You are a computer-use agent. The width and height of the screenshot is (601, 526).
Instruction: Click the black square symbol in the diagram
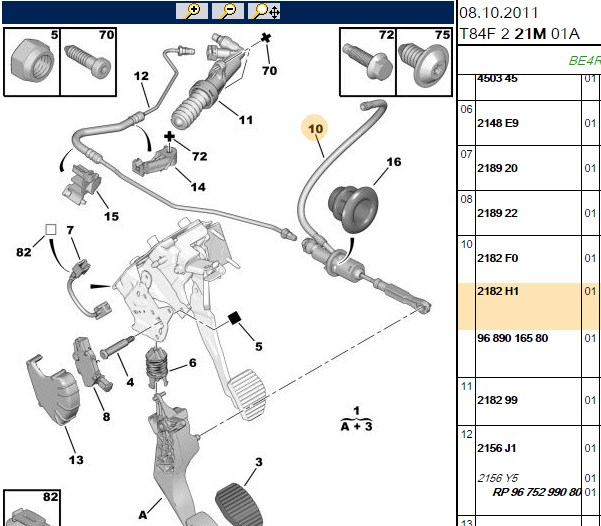click(x=234, y=318)
